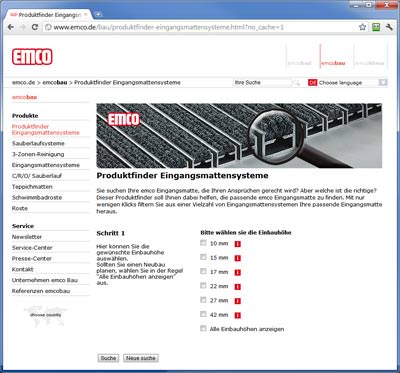
Task: Open Produktfinder Eingangsmattensysteme sidebar item
Action: [x=46, y=130]
